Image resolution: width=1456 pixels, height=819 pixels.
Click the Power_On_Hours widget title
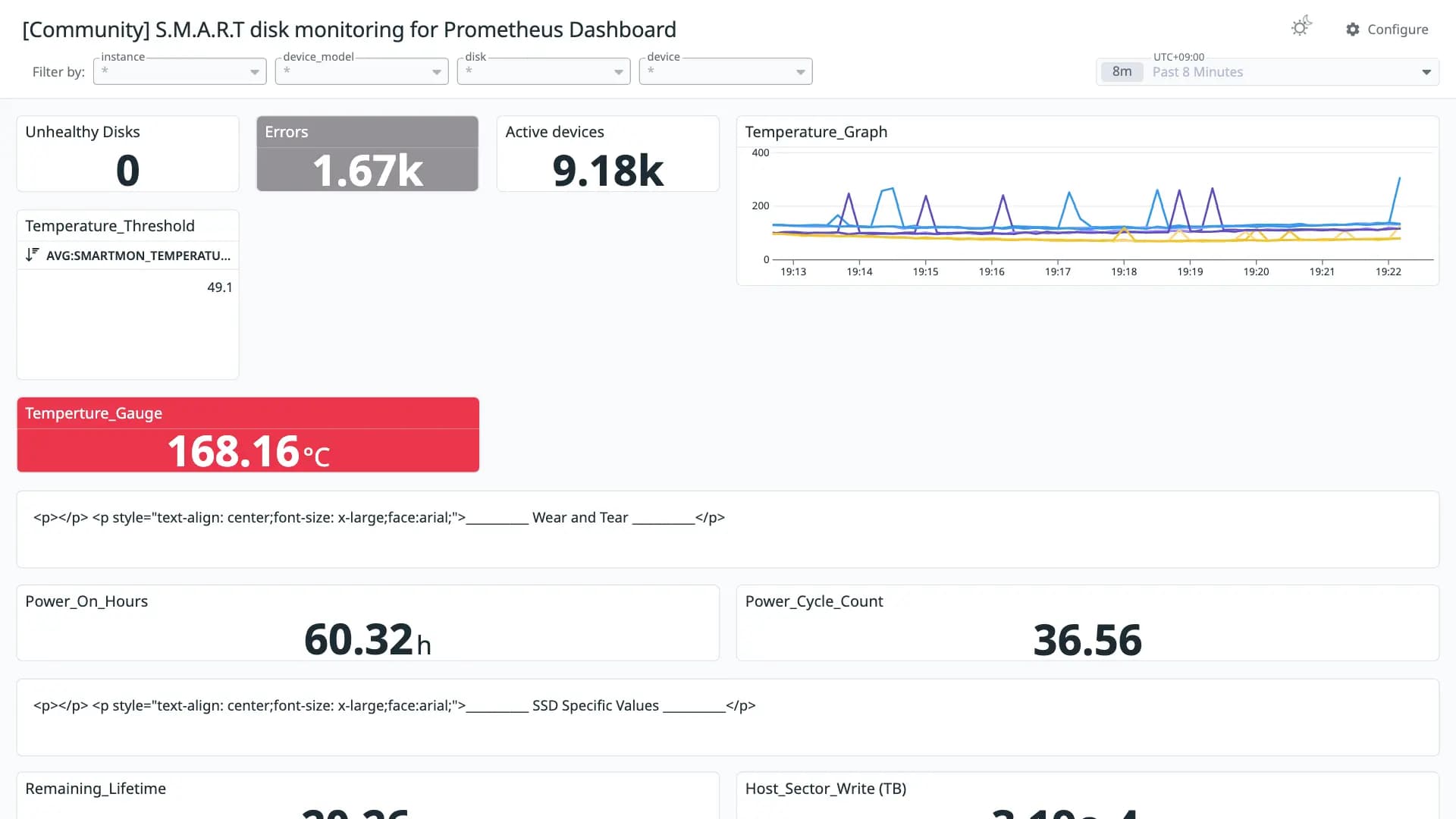86,601
